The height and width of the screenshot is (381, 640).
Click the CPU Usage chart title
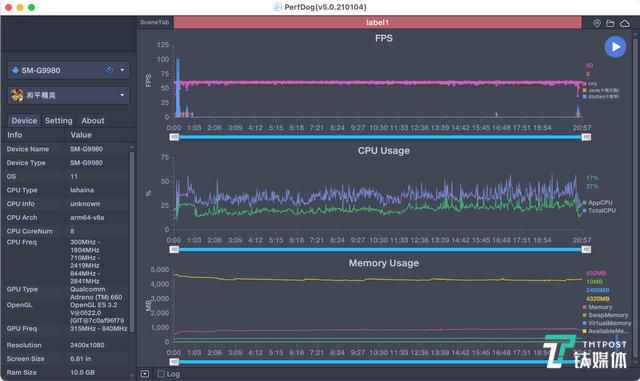pos(384,151)
